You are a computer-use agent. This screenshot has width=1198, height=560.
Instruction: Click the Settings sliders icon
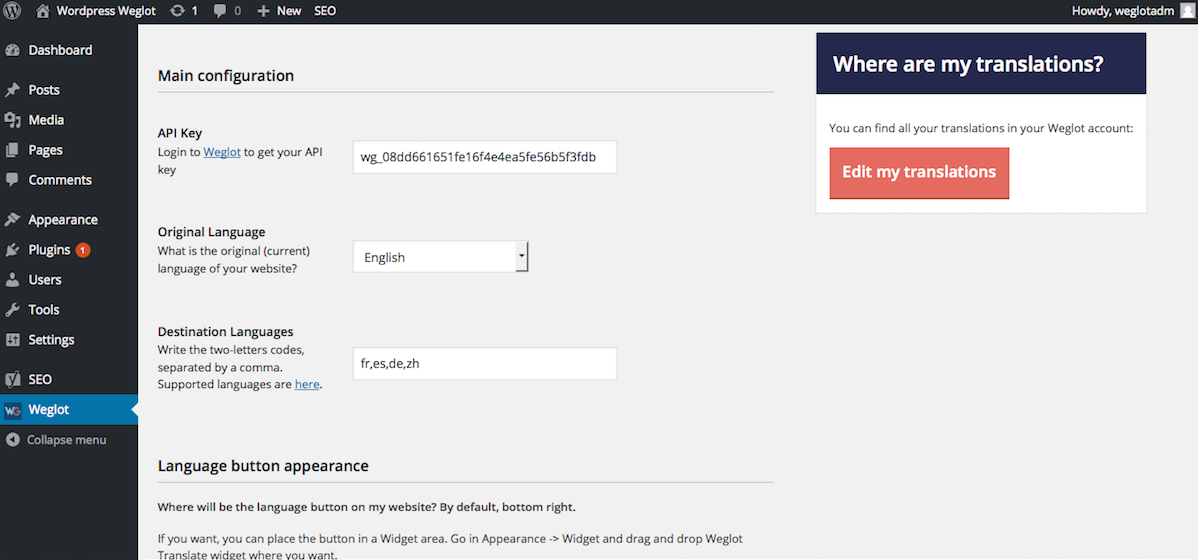coord(12,339)
